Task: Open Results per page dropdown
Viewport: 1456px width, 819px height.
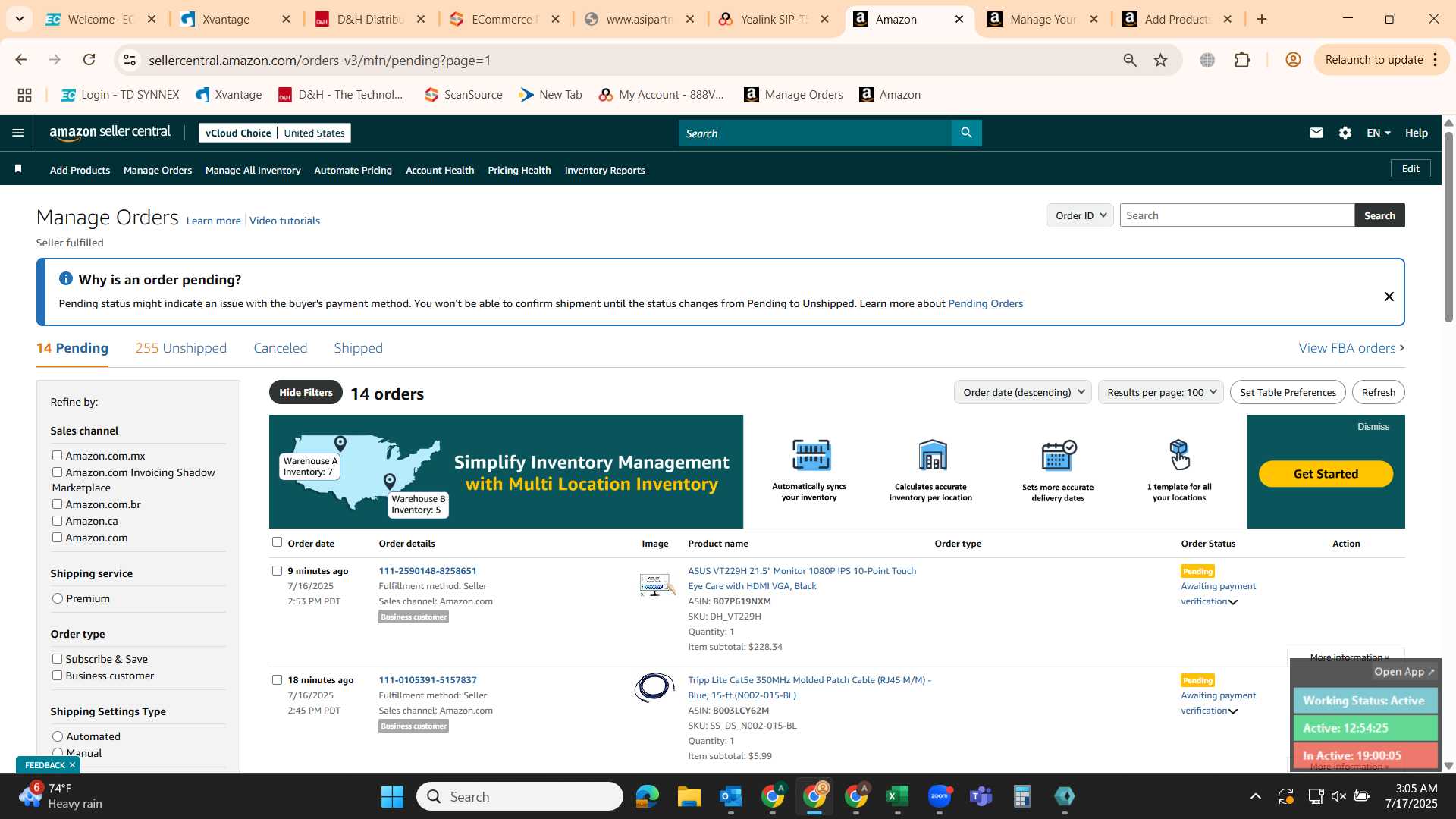Action: (1160, 392)
